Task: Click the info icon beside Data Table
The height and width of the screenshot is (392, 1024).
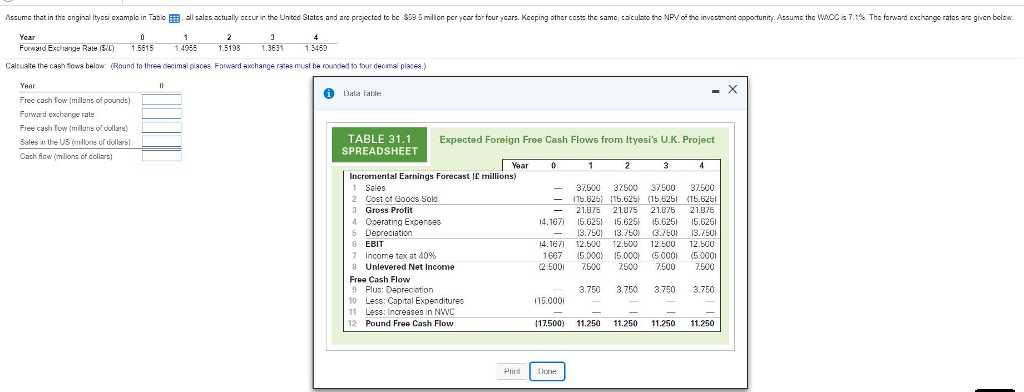Action: tap(328, 93)
